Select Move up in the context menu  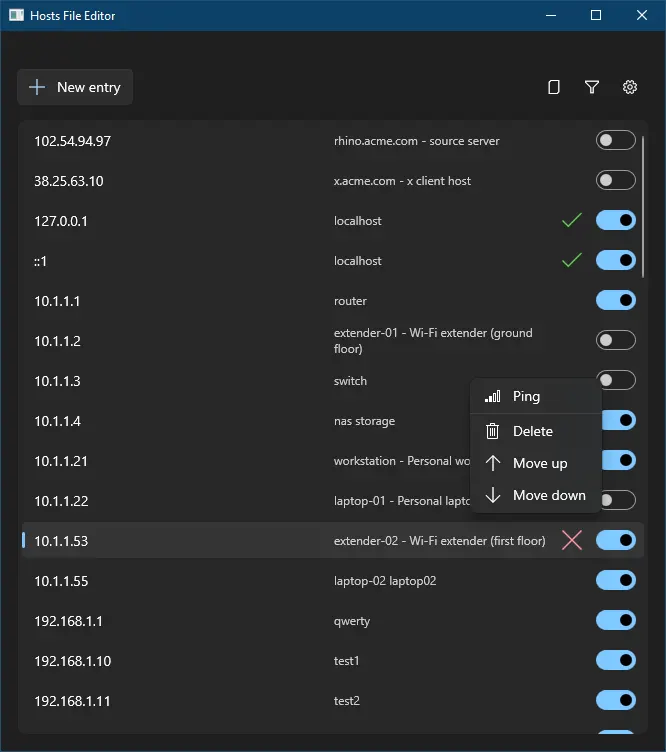536,463
